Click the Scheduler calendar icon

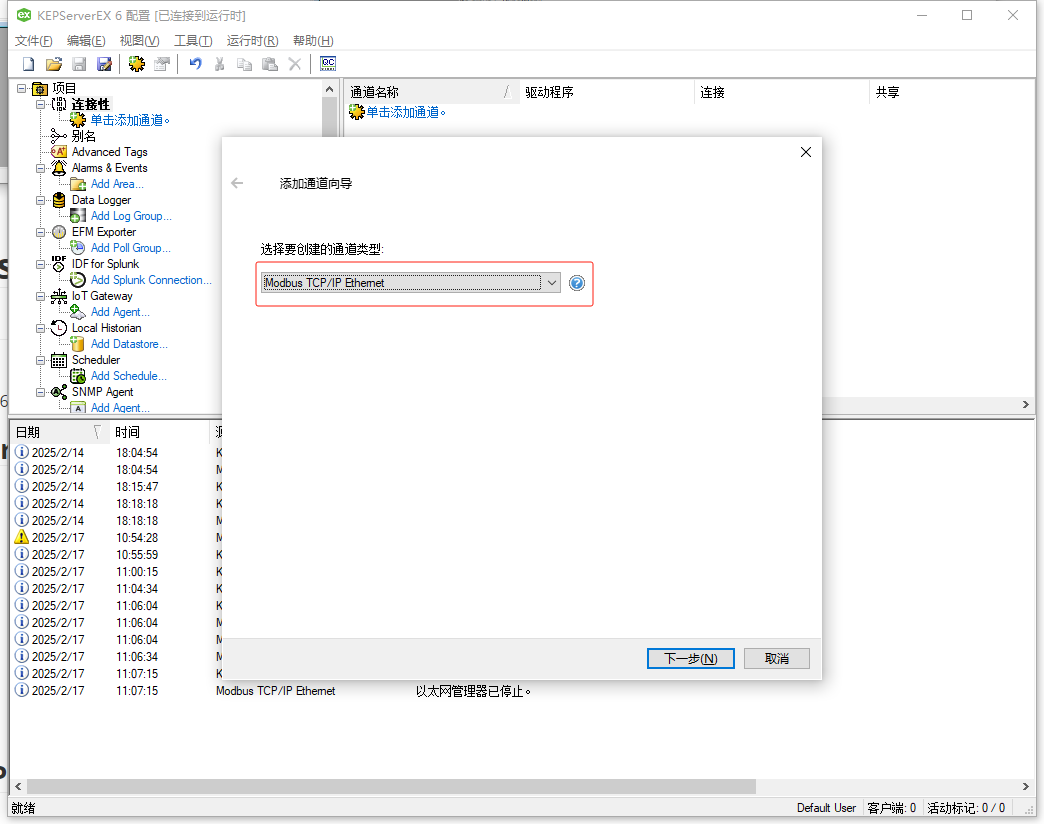tap(59, 360)
